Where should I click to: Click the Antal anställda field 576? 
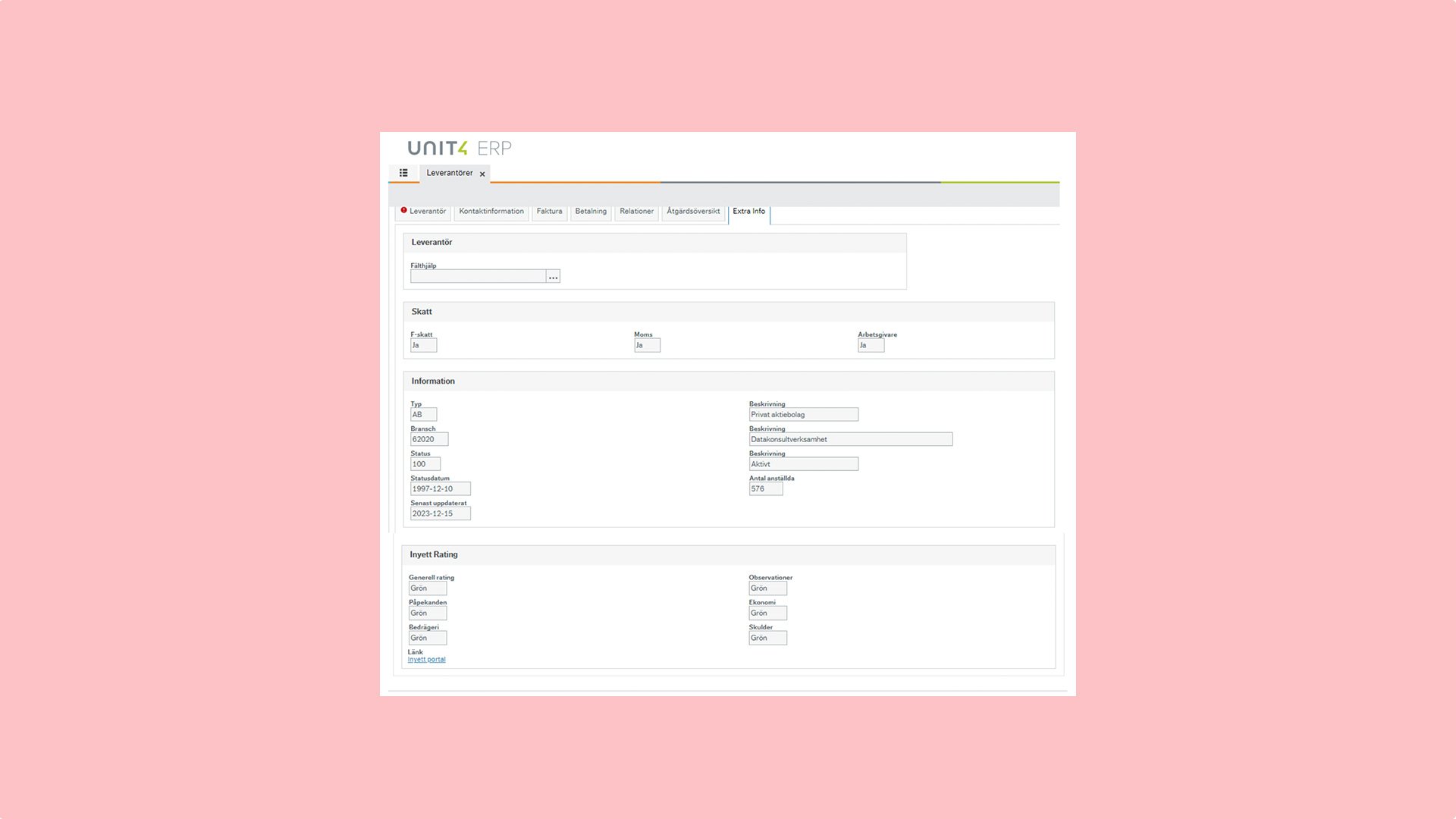coord(765,489)
